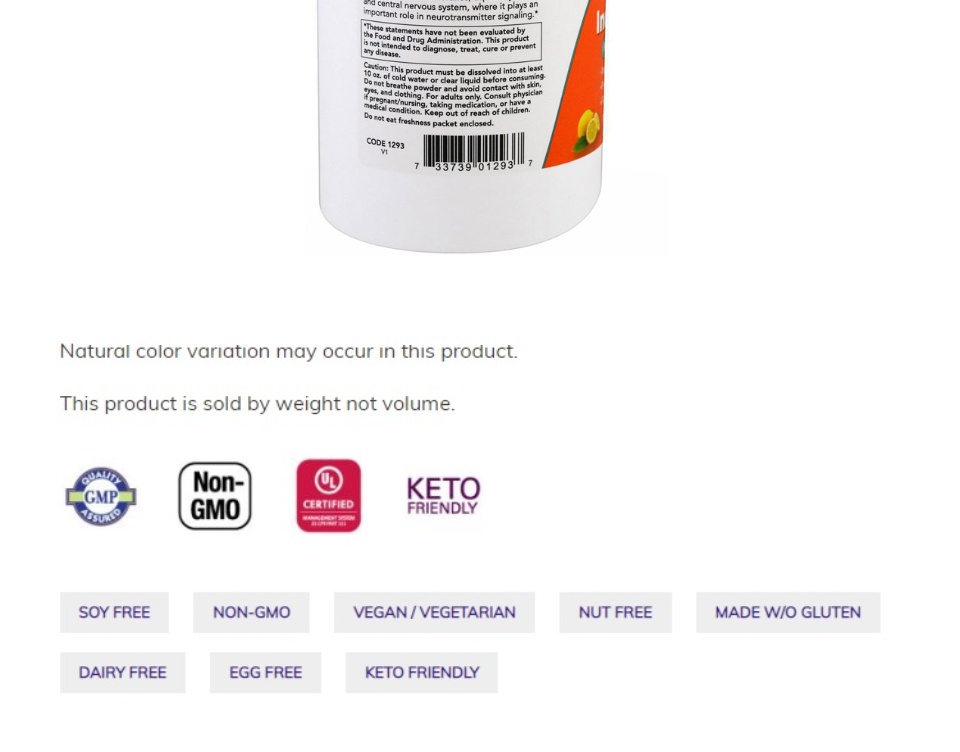Click the FDA disclaimer box on label
The height and width of the screenshot is (752, 960).
pos(452,40)
